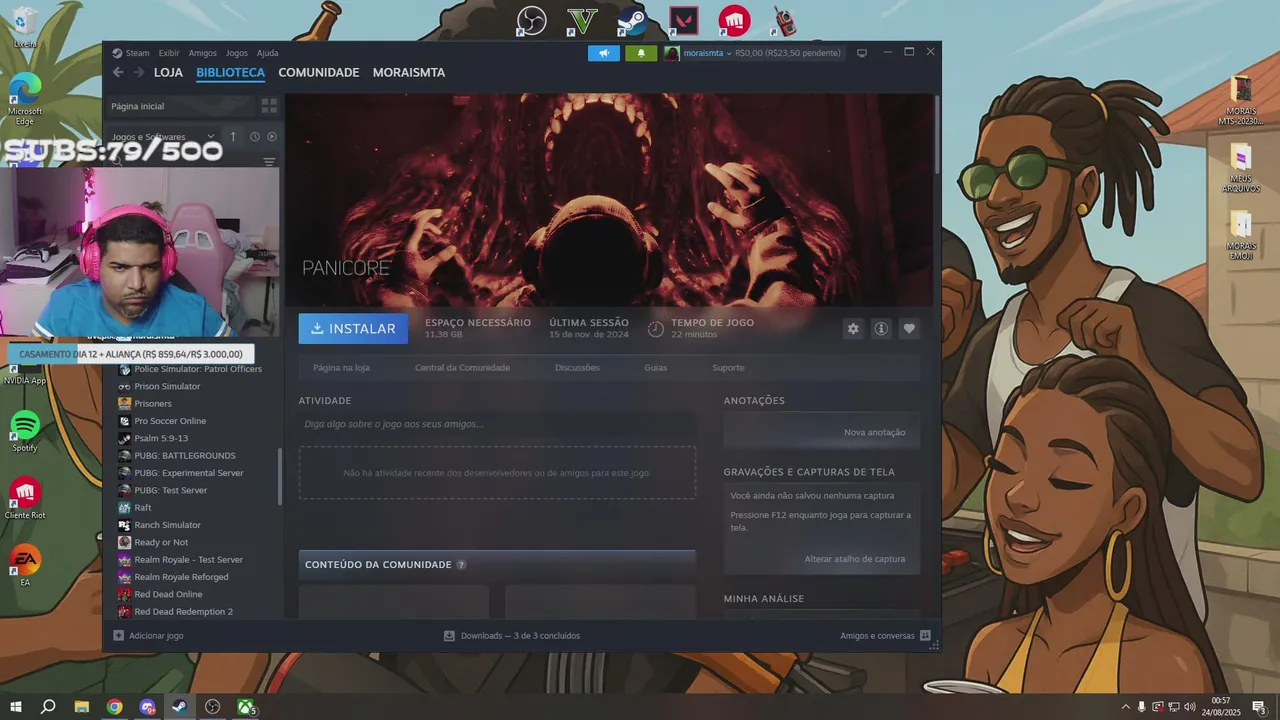Viewport: 1280px width, 720px height.
Task: Open Microsoft Edge desktop shortcut
Action: tap(25, 98)
